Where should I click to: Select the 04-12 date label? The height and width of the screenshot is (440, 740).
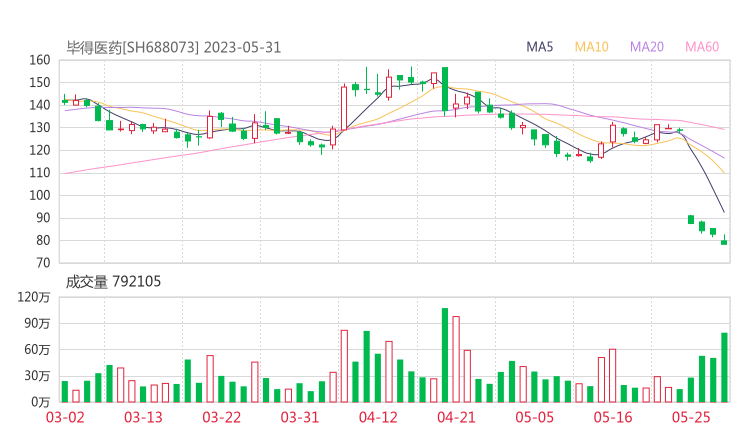[378, 417]
